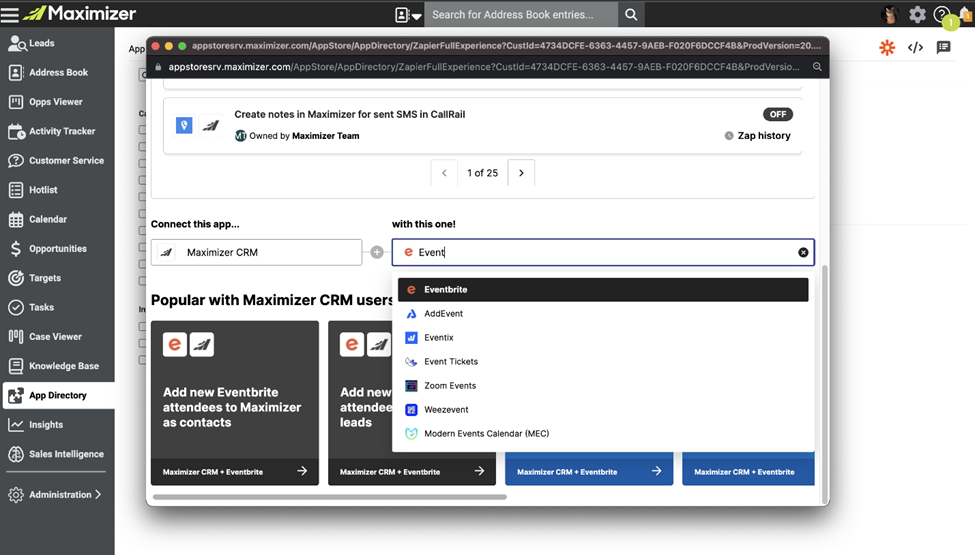
Task: Open Zap history for CallRail zap
Action: (757, 135)
